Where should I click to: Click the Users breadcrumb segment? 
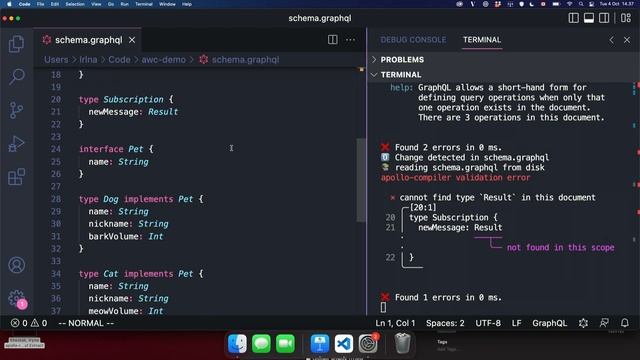pos(56,60)
